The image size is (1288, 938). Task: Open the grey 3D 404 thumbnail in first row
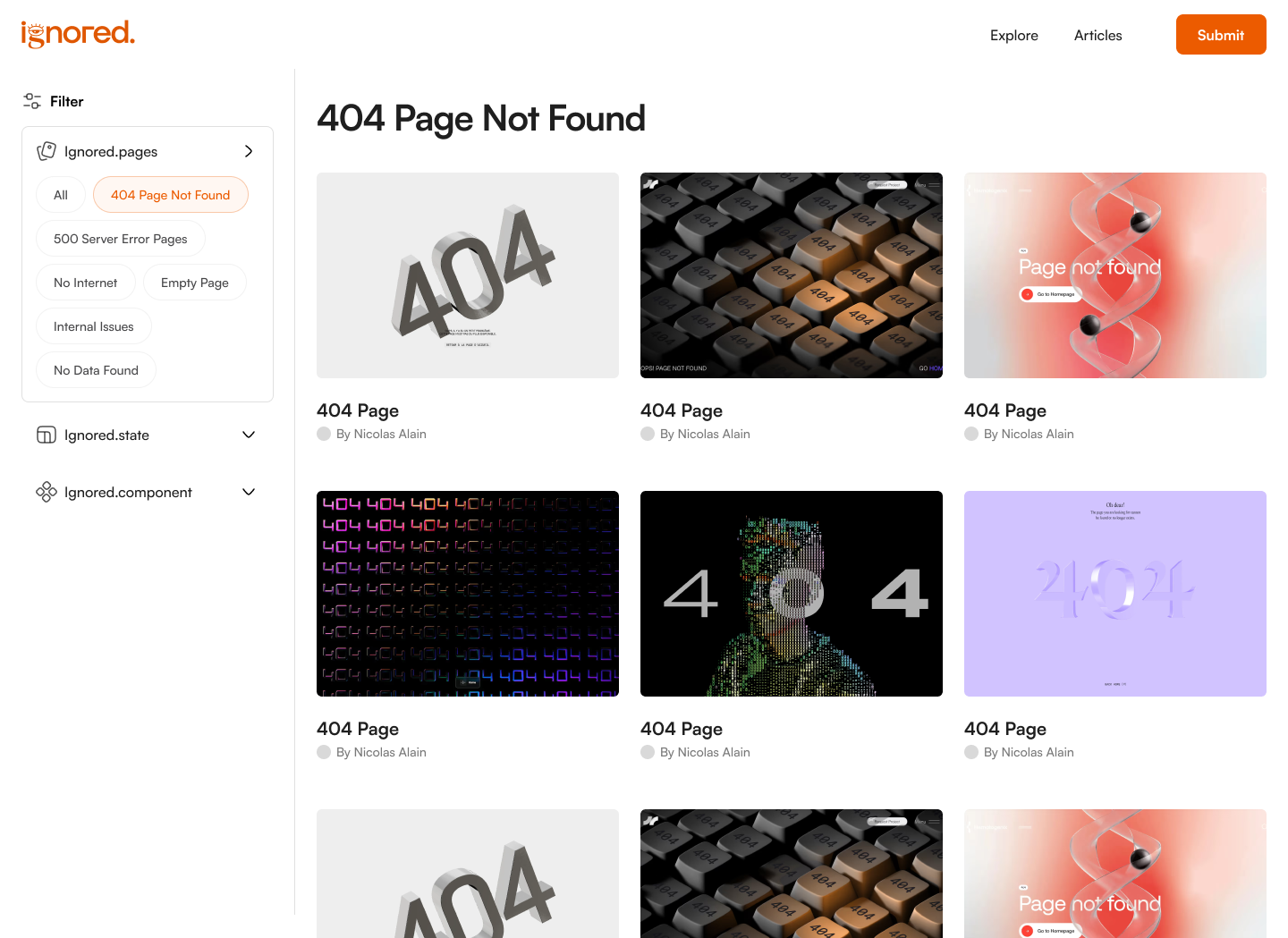tap(468, 275)
